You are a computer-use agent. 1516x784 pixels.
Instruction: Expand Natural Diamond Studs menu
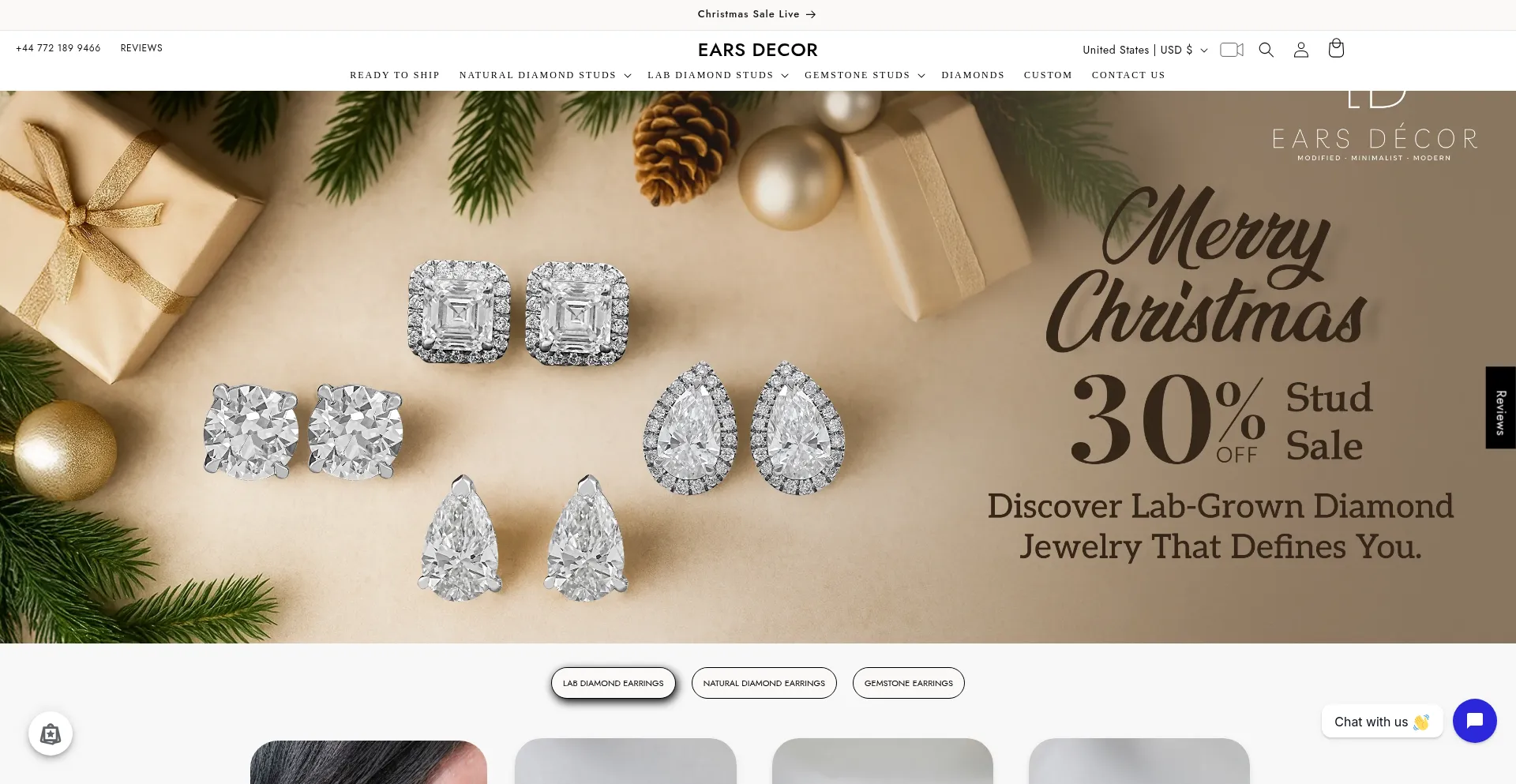546,75
